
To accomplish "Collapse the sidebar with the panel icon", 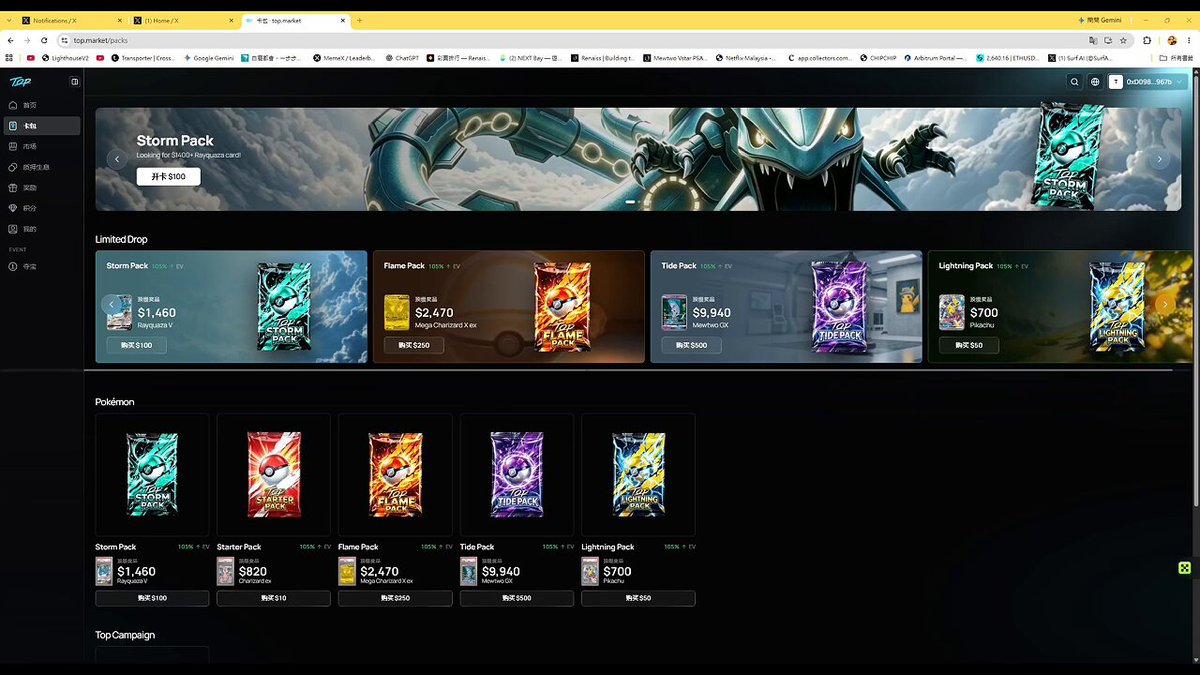I will pyautogui.click(x=74, y=82).
